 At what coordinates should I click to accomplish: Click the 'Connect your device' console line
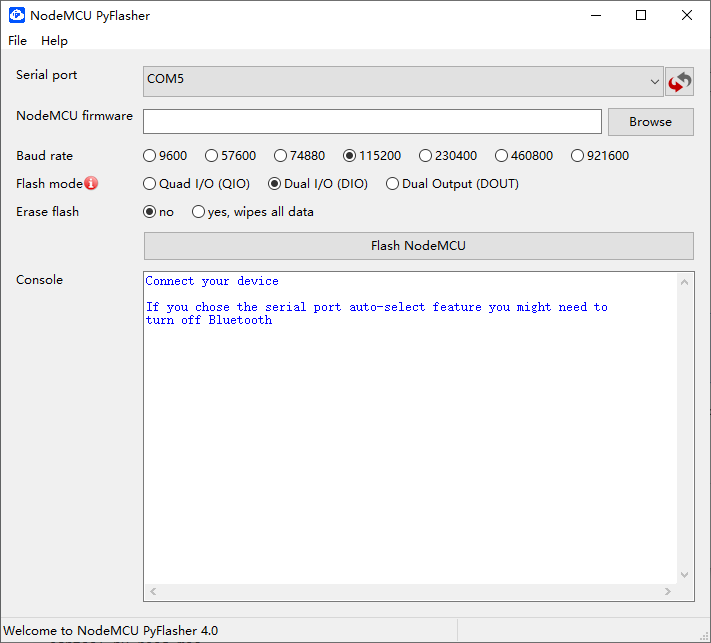tap(212, 281)
